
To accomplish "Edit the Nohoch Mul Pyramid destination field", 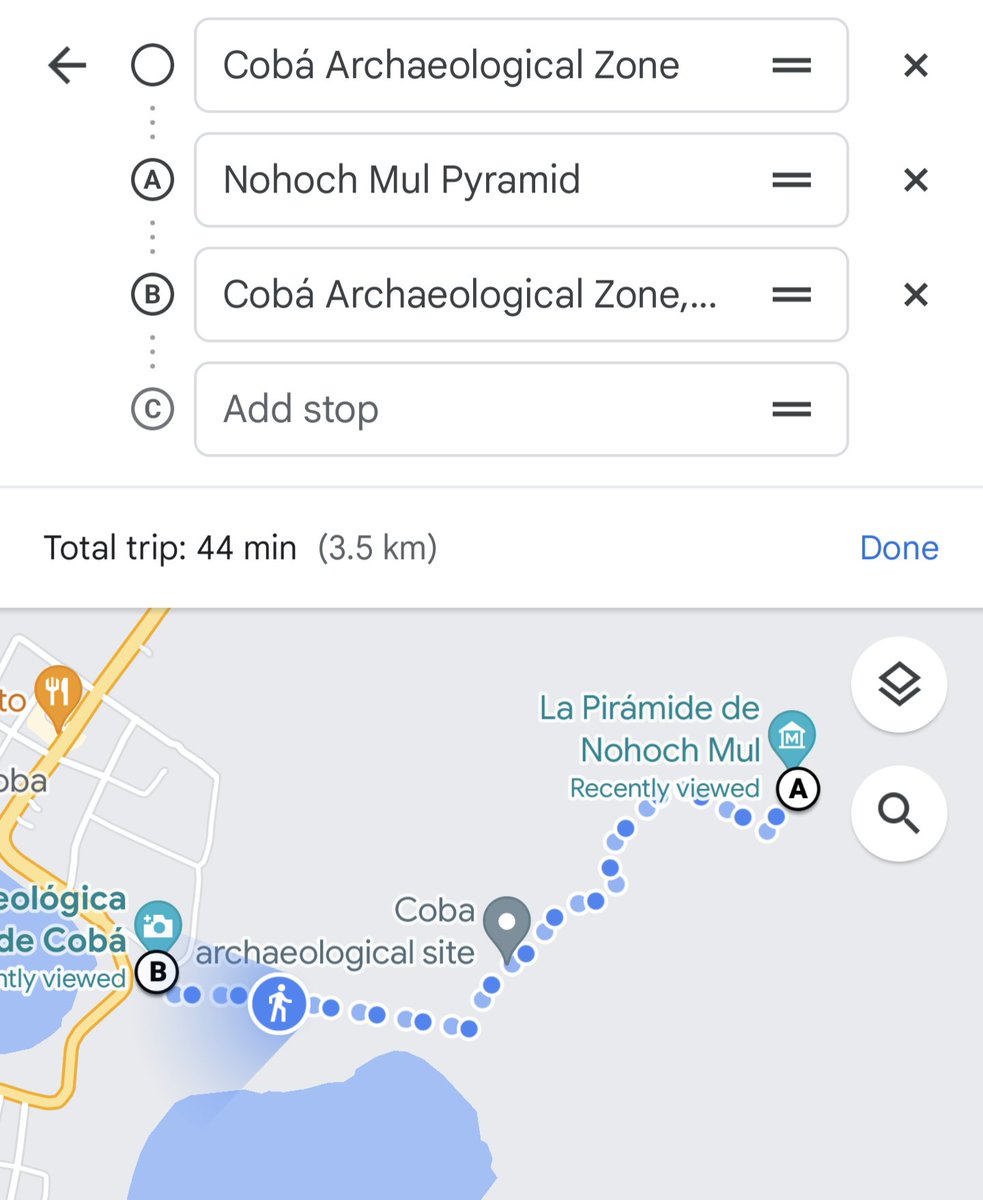I will click(480, 181).
